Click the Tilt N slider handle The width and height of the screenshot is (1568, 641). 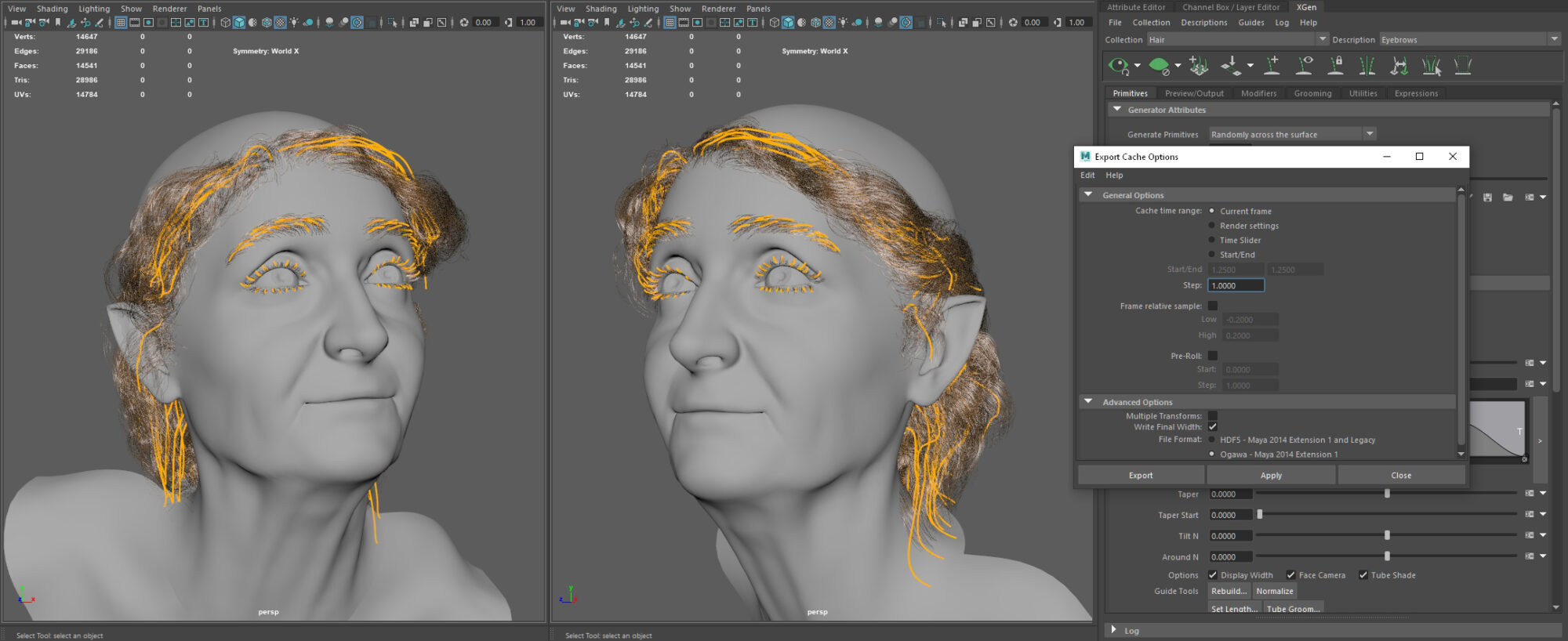point(1387,536)
